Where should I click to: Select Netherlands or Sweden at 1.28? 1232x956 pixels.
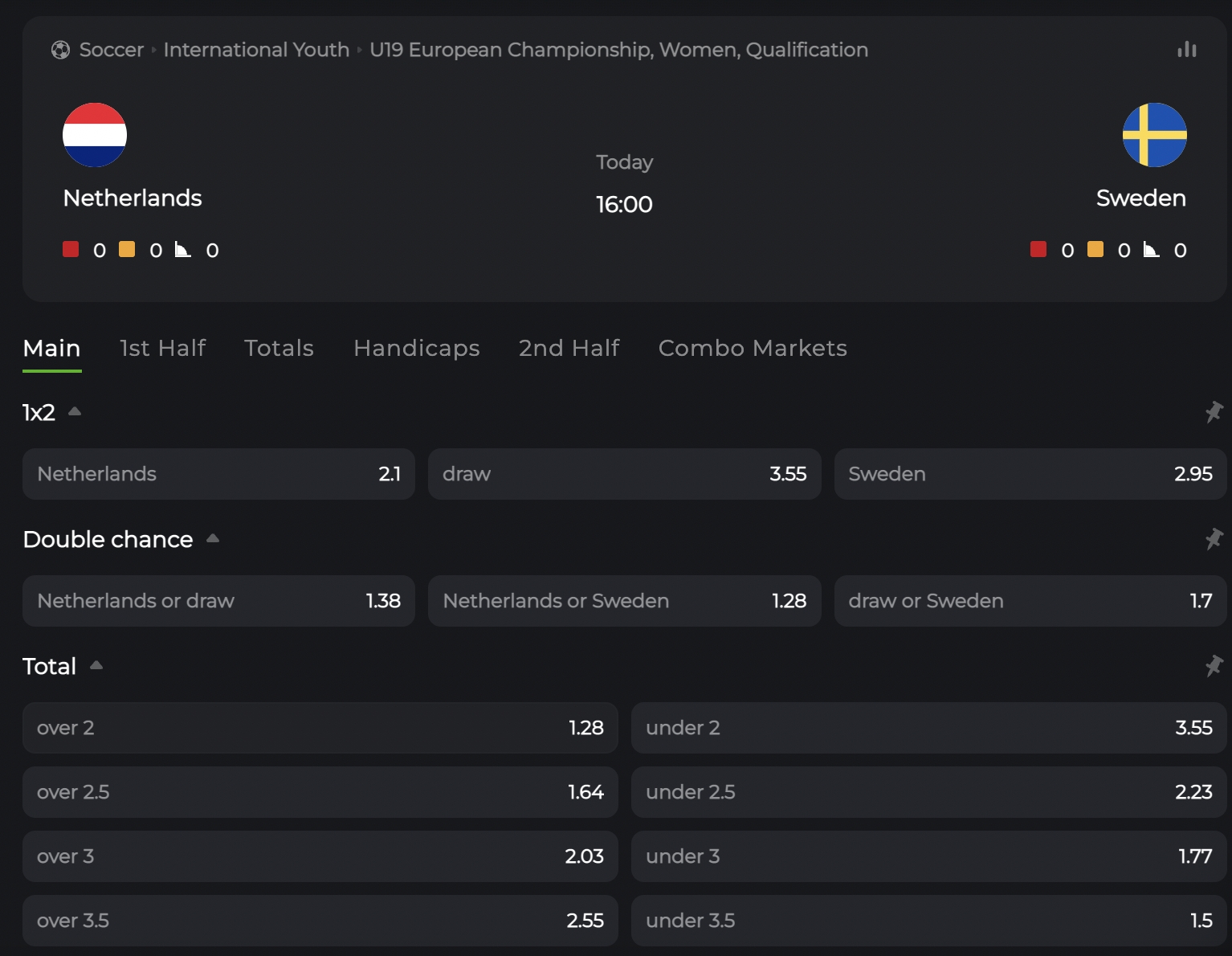tap(624, 601)
